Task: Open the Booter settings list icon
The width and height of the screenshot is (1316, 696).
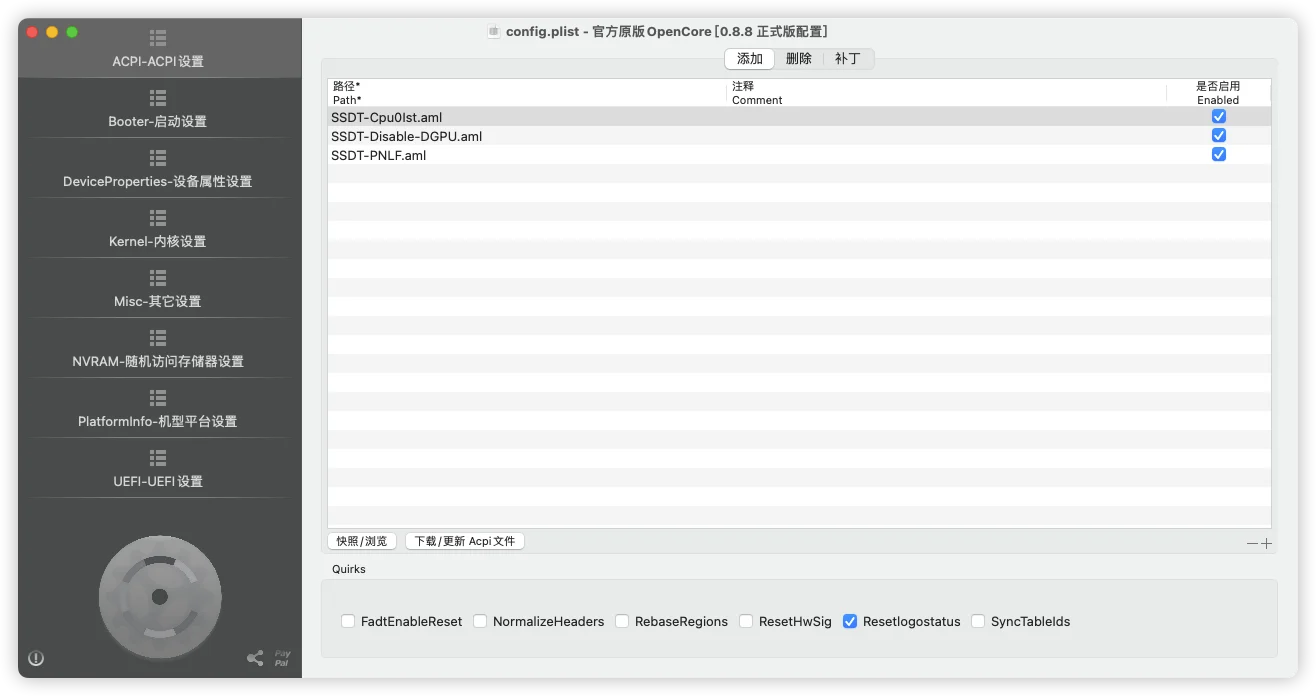Action: click(x=158, y=98)
